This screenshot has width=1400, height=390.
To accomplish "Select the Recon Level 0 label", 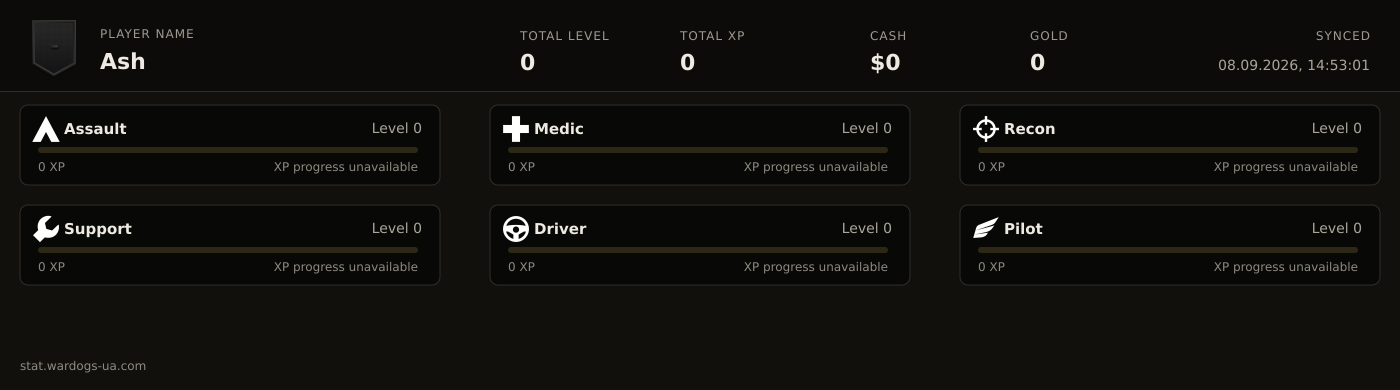I will 1337,129.
